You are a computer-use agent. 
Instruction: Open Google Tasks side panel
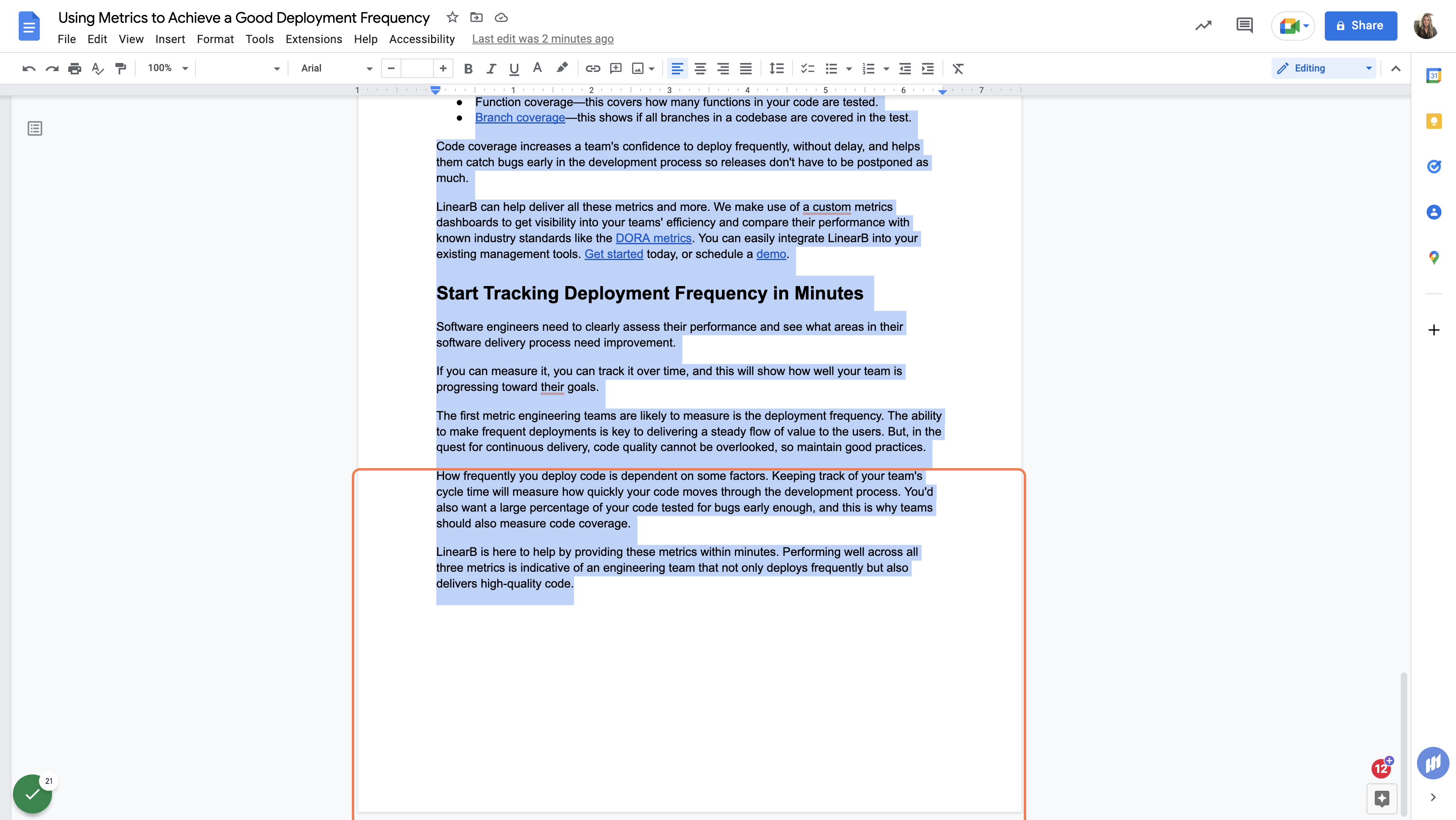pos(1433,166)
